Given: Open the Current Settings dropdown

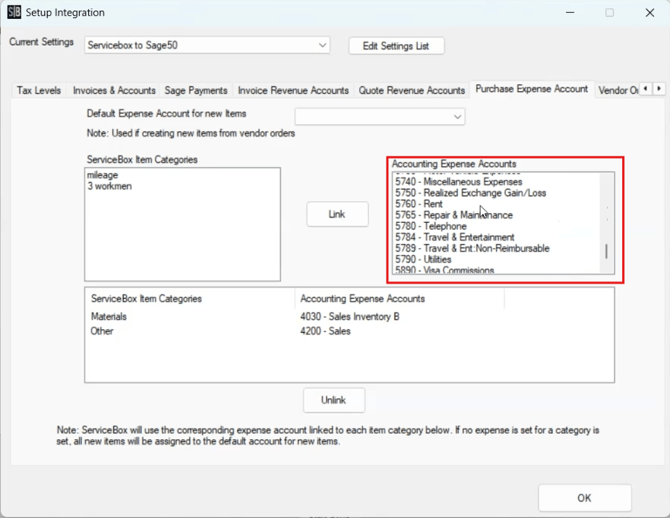Looking at the screenshot, I should coord(207,45).
